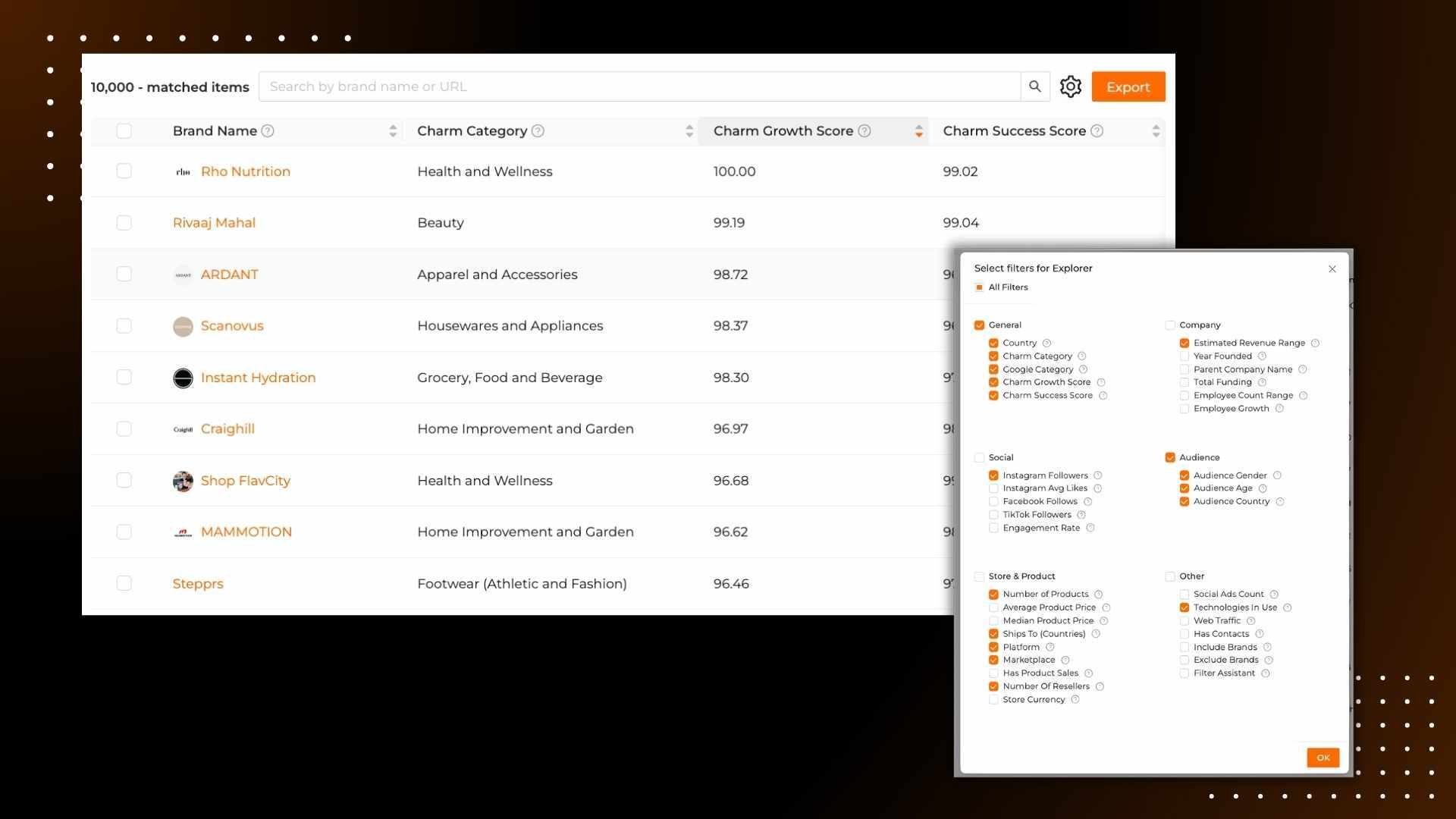Screen dimensions: 1456x819
Task: Enable the TikTok Followers filter
Action: click(x=993, y=515)
